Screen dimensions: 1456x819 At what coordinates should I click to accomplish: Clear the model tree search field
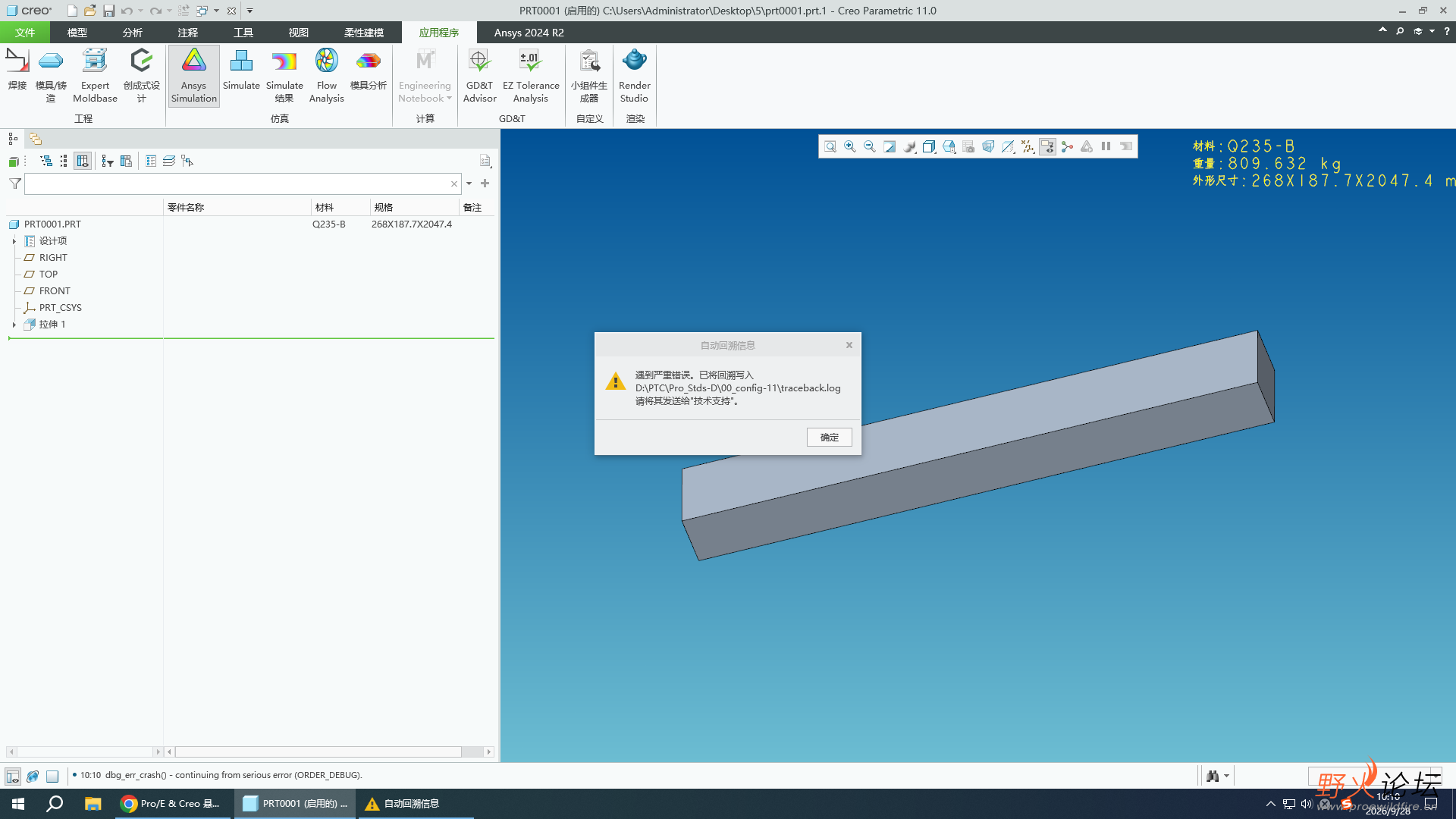(453, 184)
